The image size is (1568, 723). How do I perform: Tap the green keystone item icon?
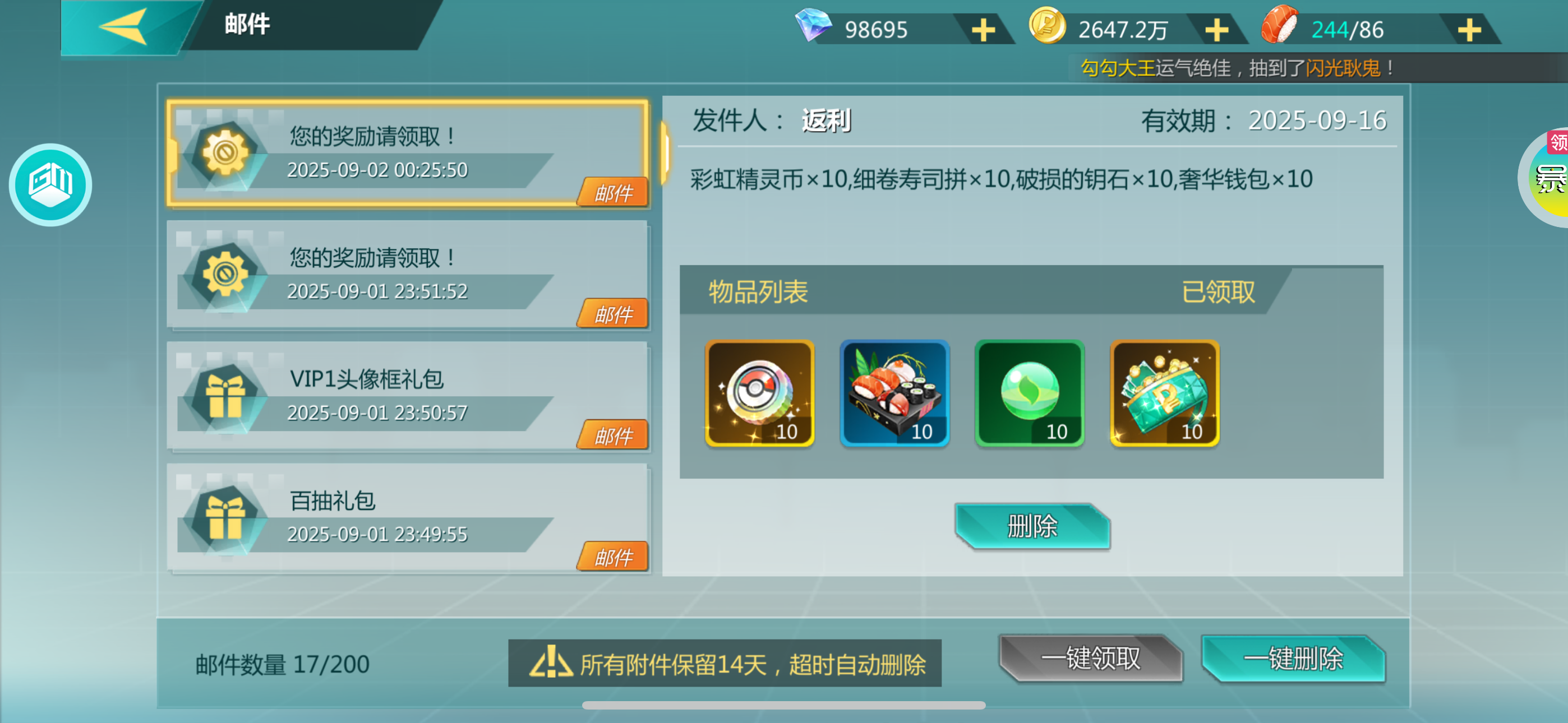tap(1030, 393)
